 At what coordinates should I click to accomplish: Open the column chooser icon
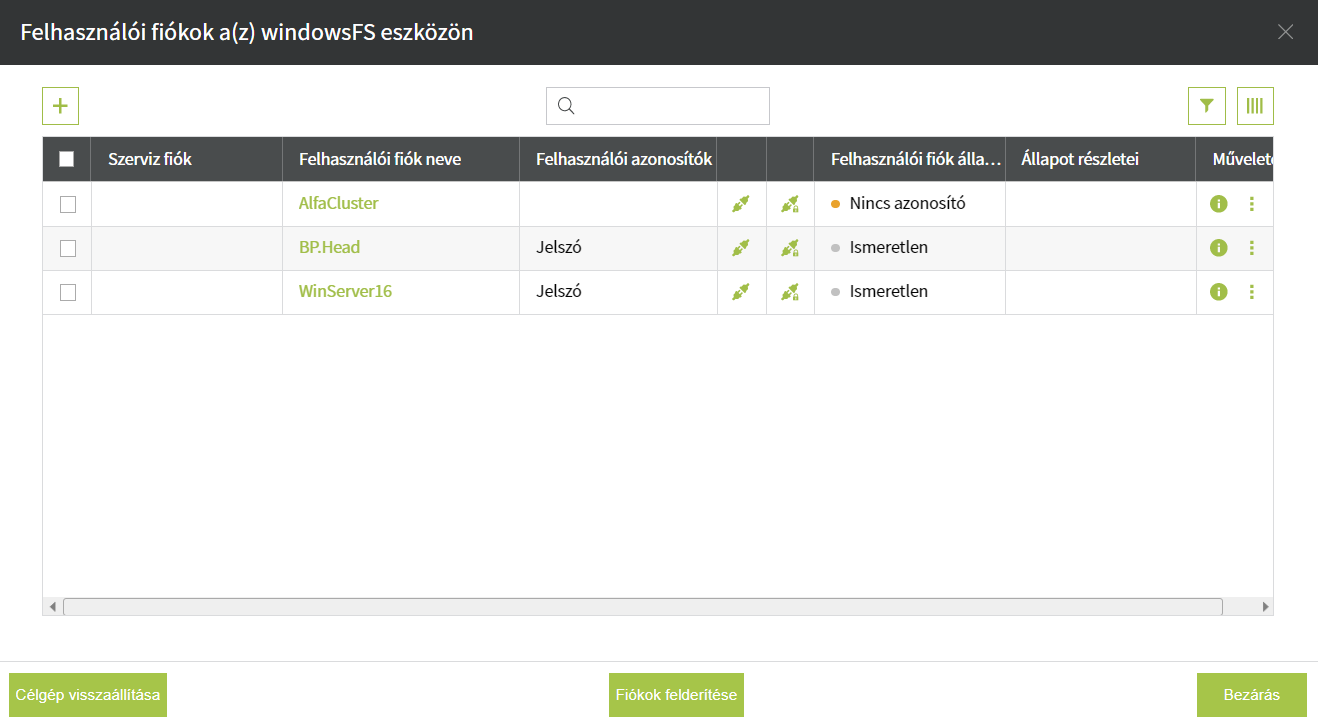pos(1255,106)
